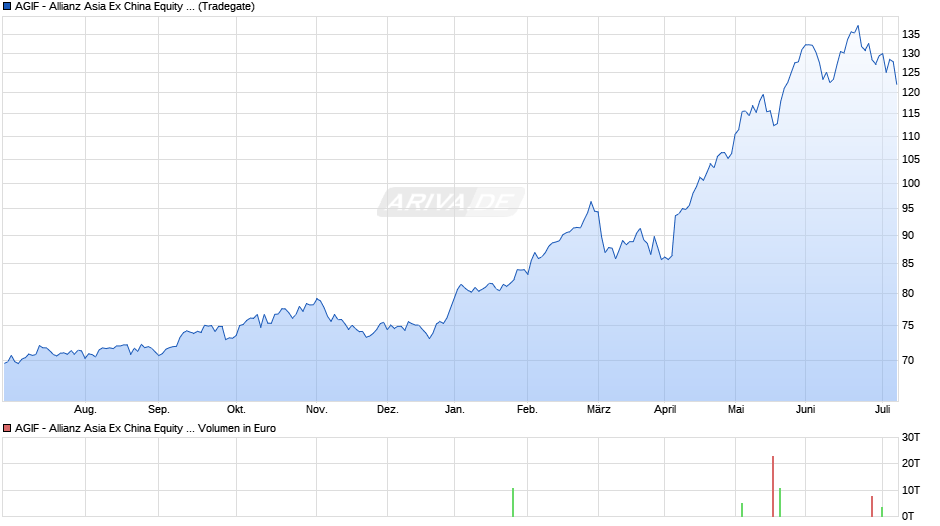Click the short red volume bar in late June
The height and width of the screenshot is (526, 940).
(872, 506)
